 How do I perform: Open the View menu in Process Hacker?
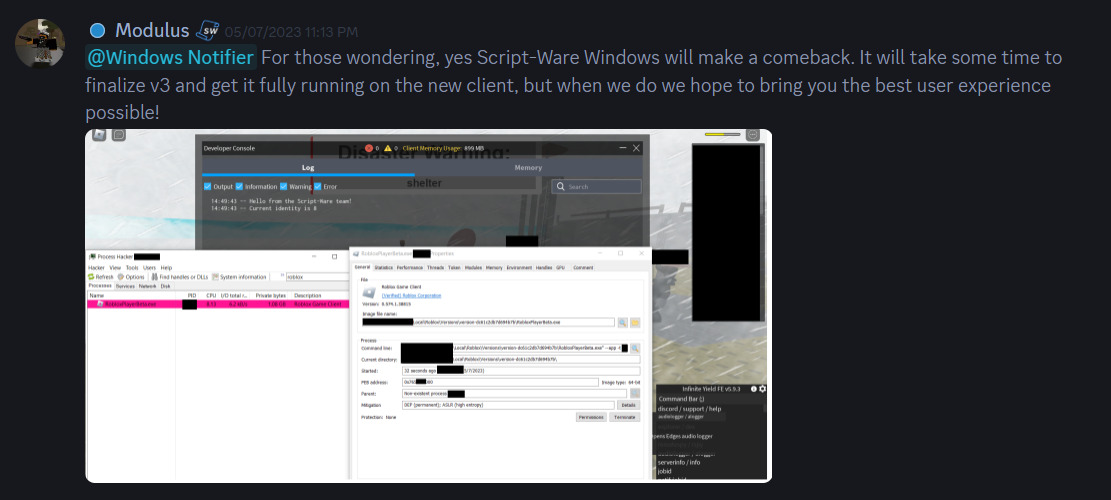click(115, 268)
